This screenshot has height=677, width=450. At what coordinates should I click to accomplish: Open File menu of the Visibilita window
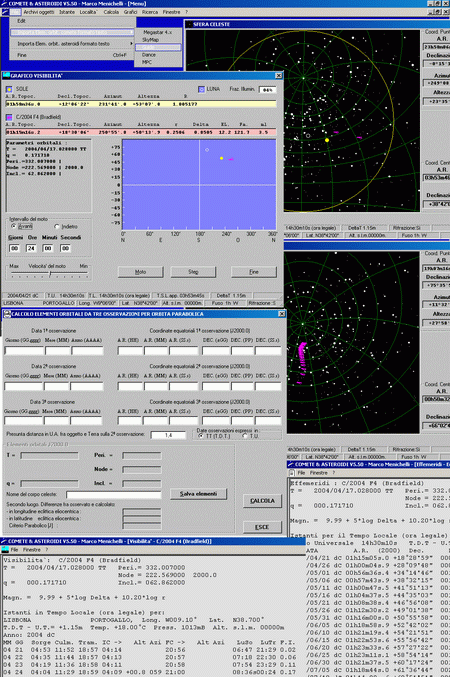click(14, 550)
